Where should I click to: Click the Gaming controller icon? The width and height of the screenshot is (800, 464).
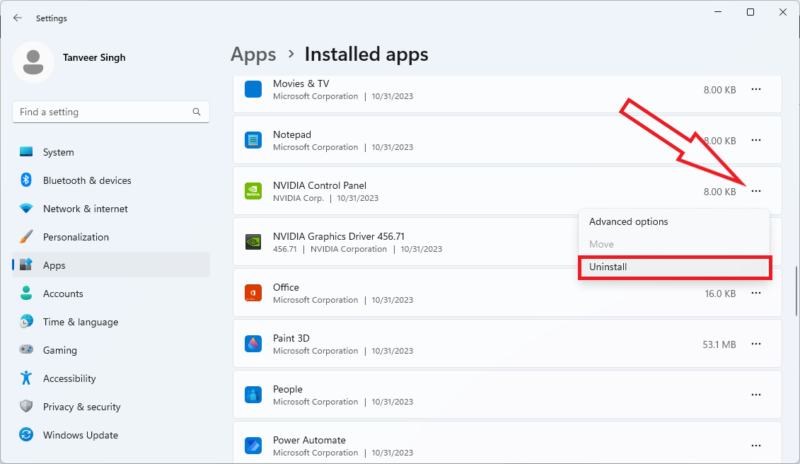click(x=26, y=350)
